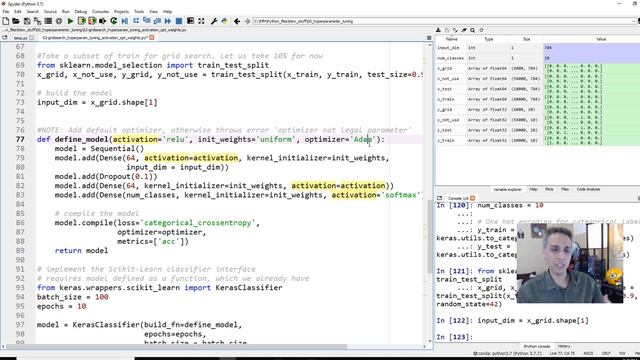Select the input_dim variable row
The width and height of the screenshot is (640, 360).
[538, 48]
